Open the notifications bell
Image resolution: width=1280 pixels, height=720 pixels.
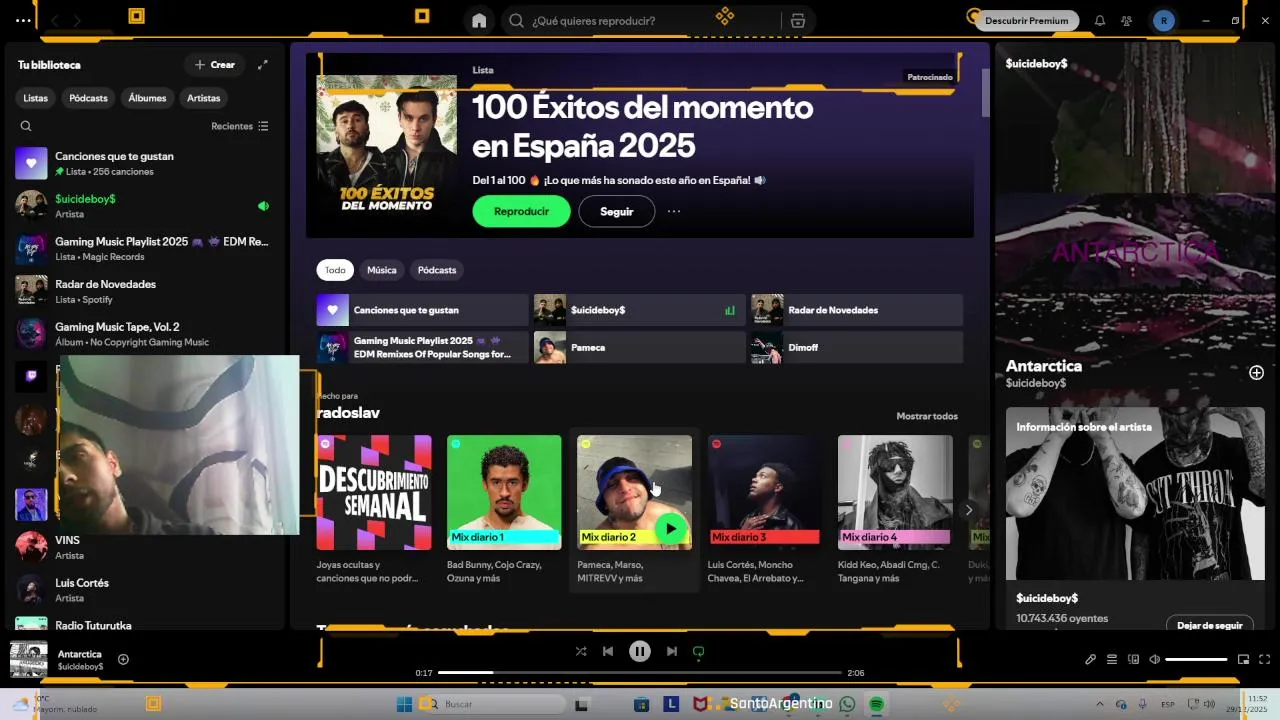(x=1100, y=20)
